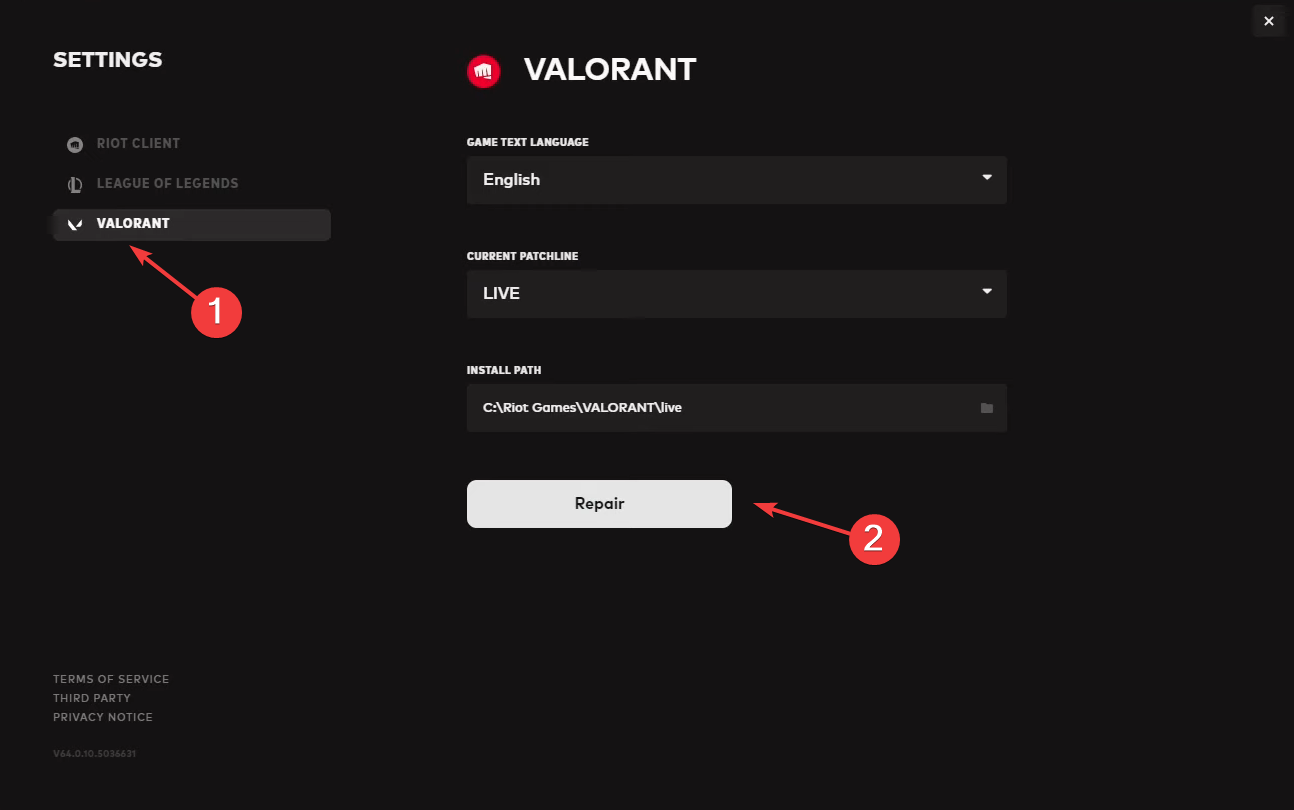Image resolution: width=1294 pixels, height=810 pixels.
Task: Click the install path text field
Action: click(x=737, y=408)
